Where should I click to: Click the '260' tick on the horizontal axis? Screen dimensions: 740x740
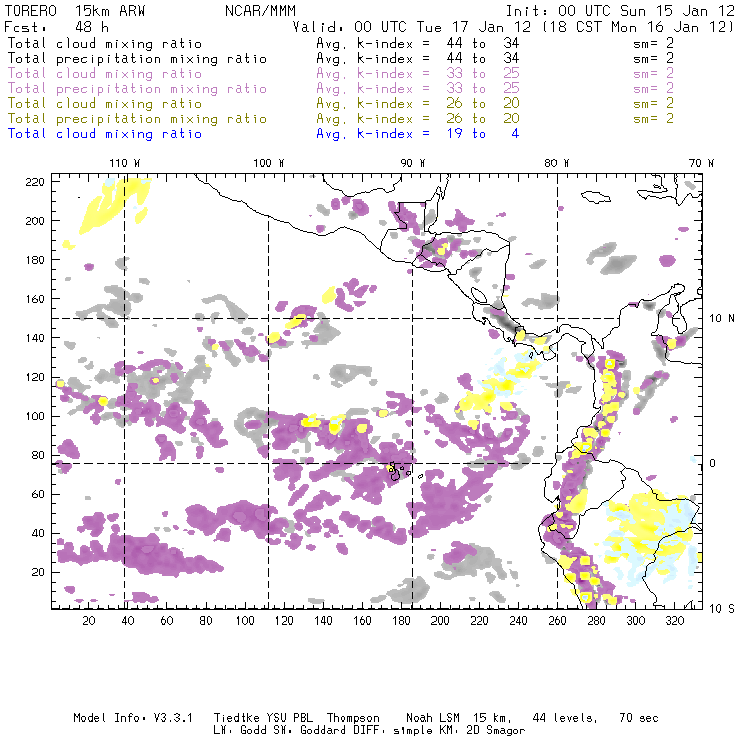coord(557,621)
